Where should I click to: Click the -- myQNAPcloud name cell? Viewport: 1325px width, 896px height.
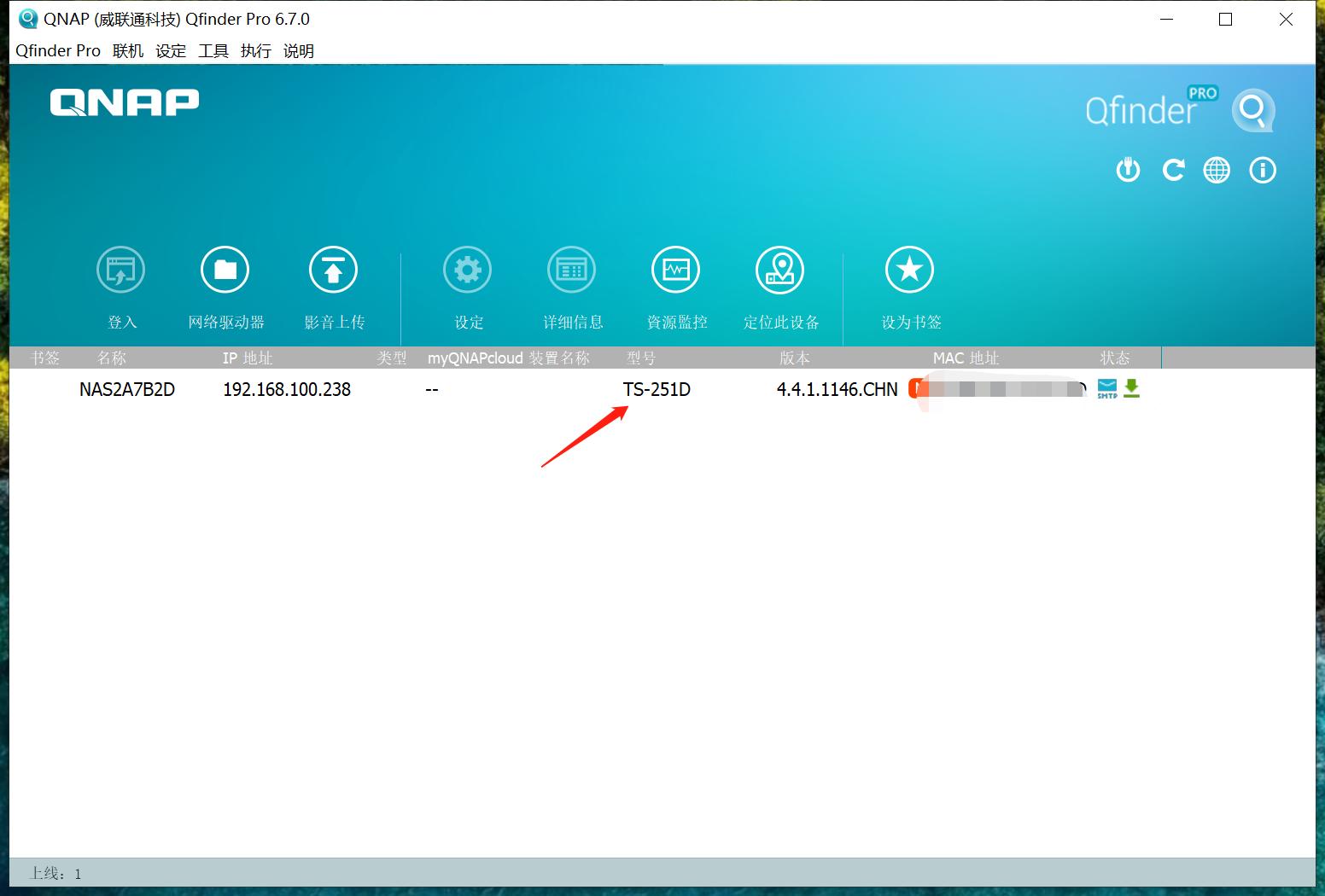point(431,390)
